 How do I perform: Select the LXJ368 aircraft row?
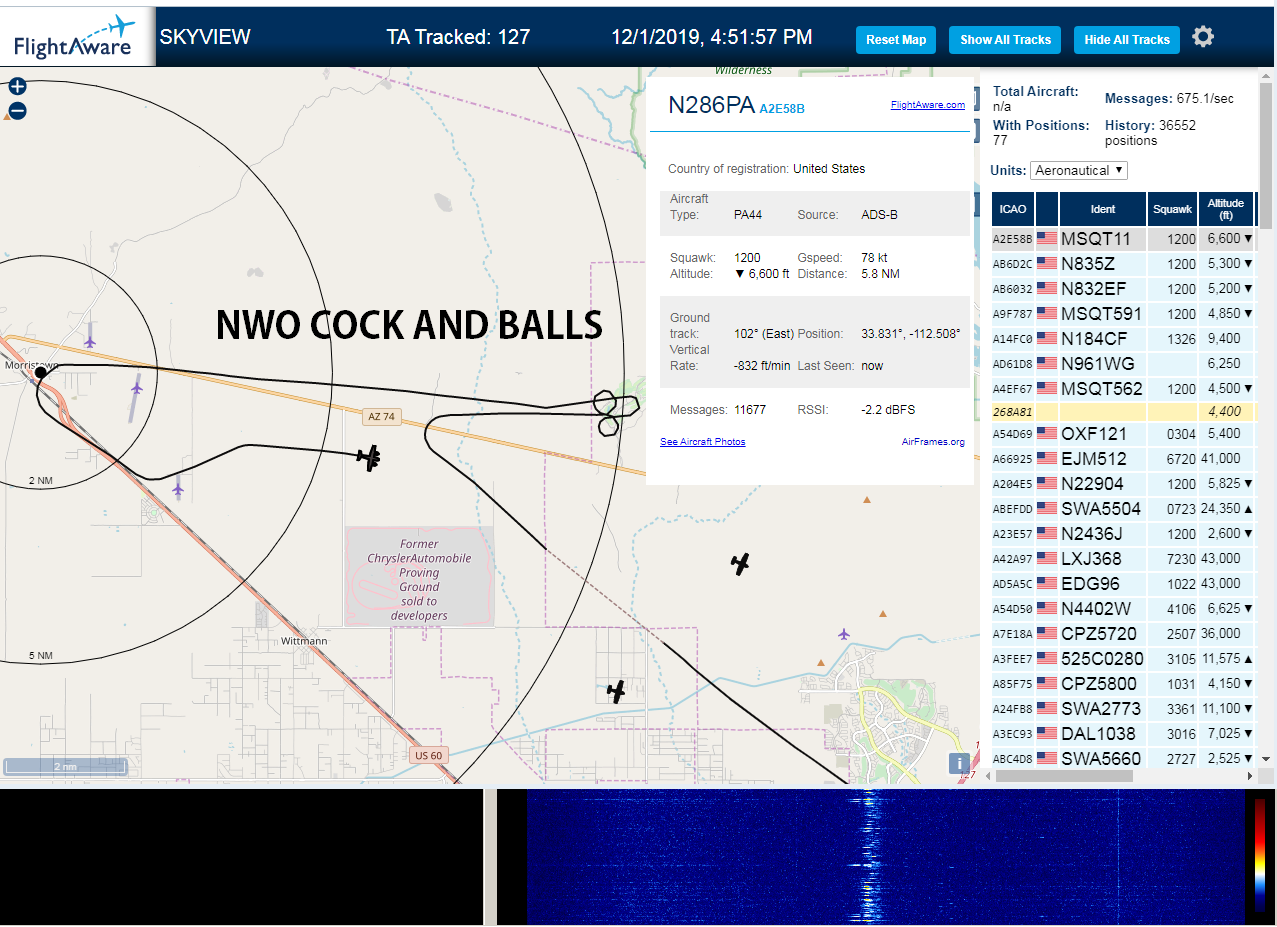(x=1123, y=558)
